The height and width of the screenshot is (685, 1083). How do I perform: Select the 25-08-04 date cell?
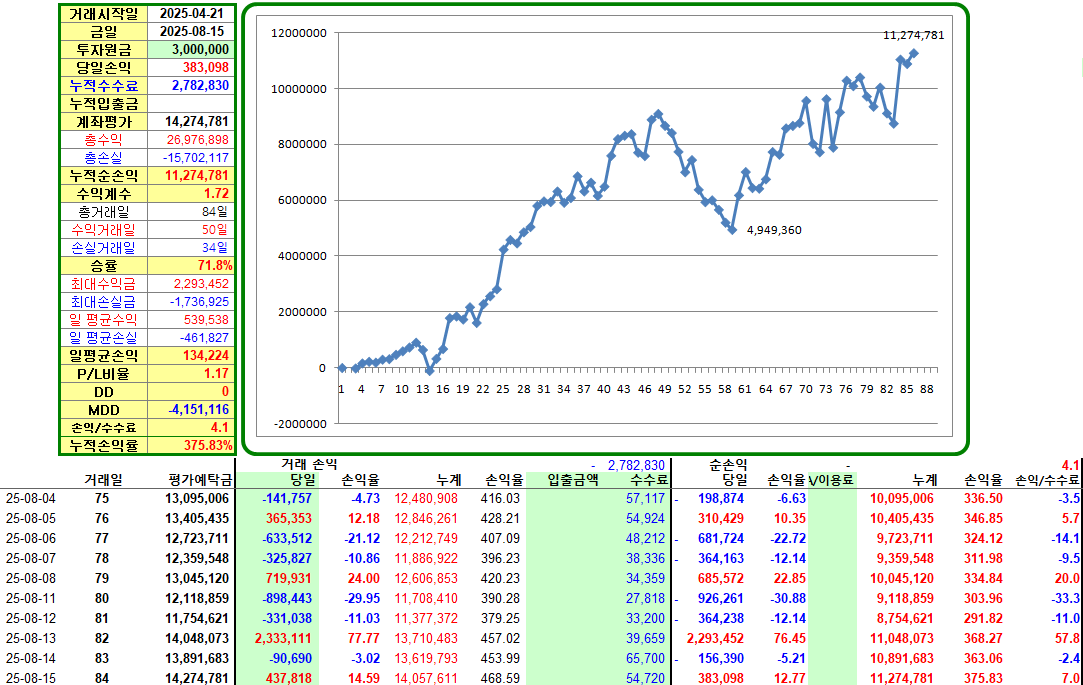pos(31,499)
